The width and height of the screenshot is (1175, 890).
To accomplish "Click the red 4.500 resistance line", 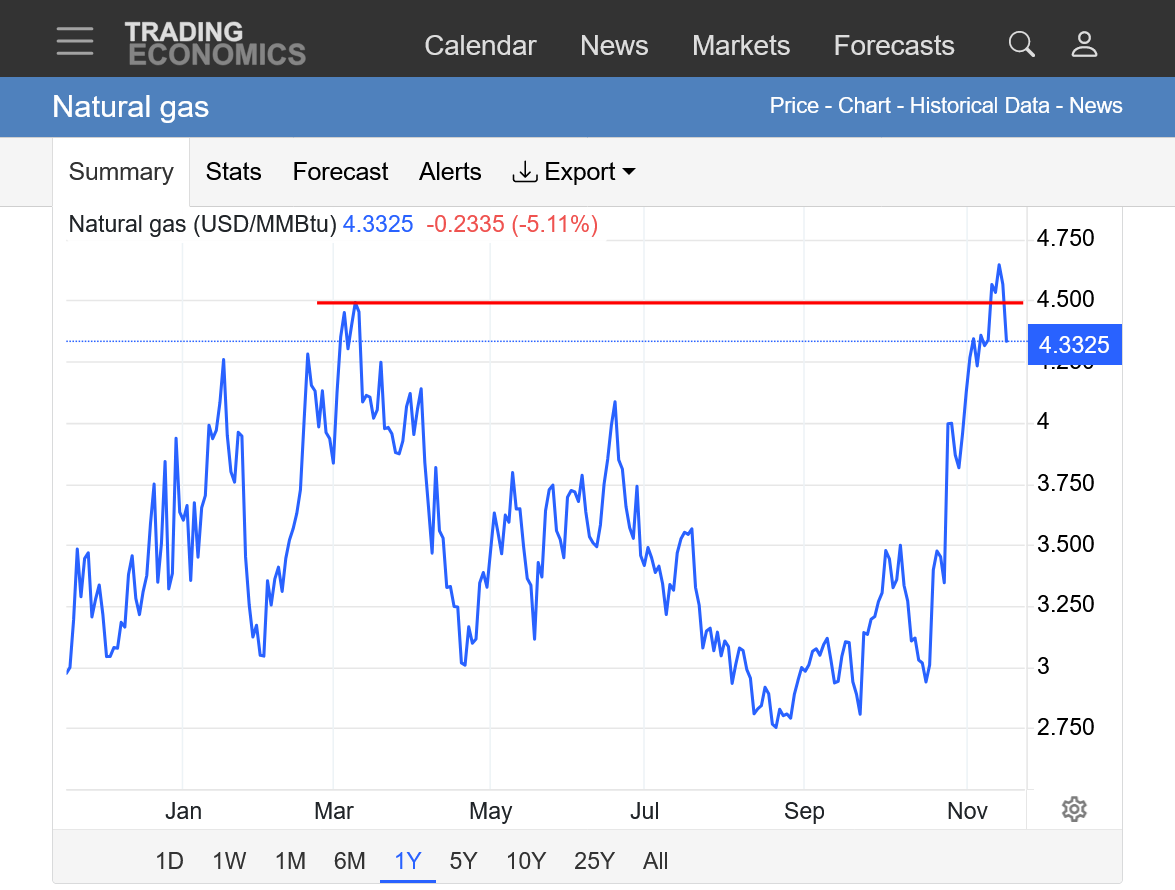I will [x=650, y=302].
